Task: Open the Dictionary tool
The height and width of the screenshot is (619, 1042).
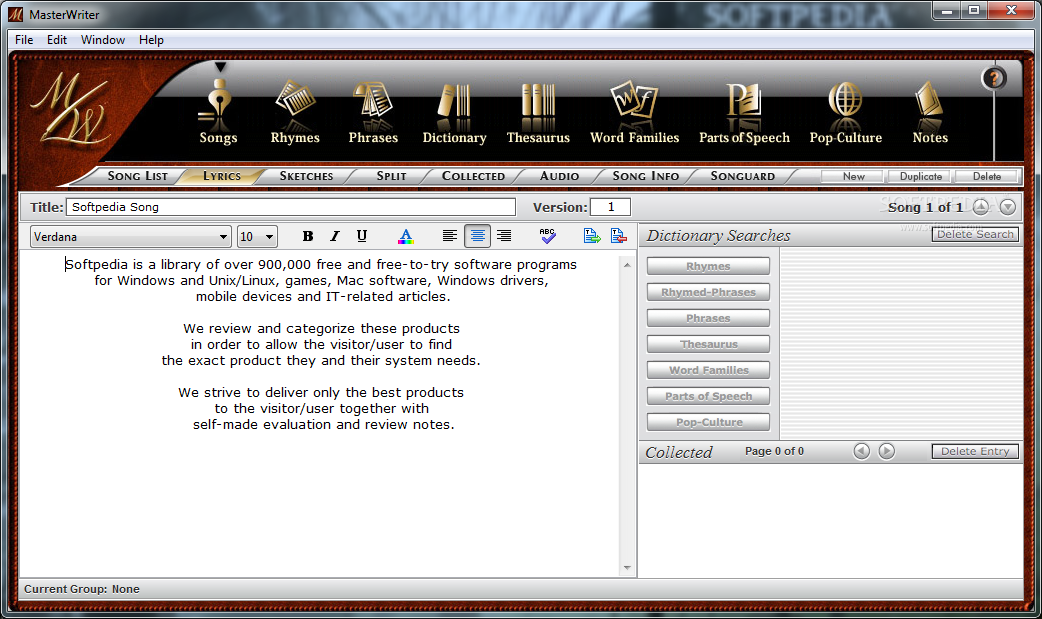Action: [x=455, y=112]
